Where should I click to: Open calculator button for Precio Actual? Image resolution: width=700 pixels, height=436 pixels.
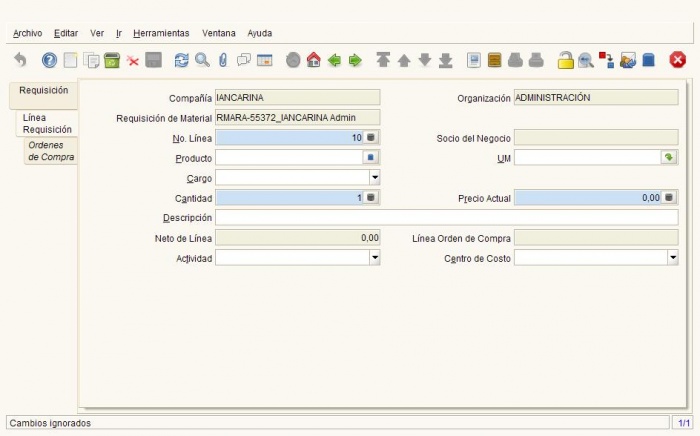(x=669, y=198)
